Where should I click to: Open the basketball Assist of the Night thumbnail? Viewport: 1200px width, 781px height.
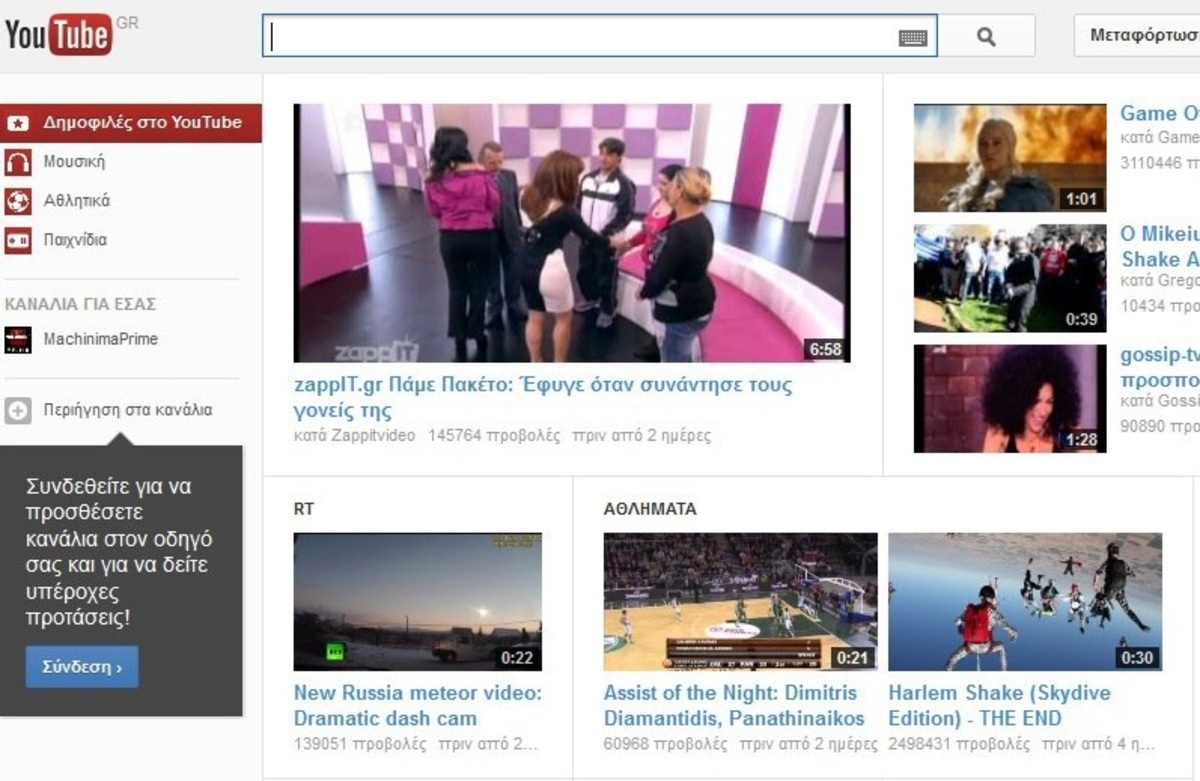click(x=740, y=601)
